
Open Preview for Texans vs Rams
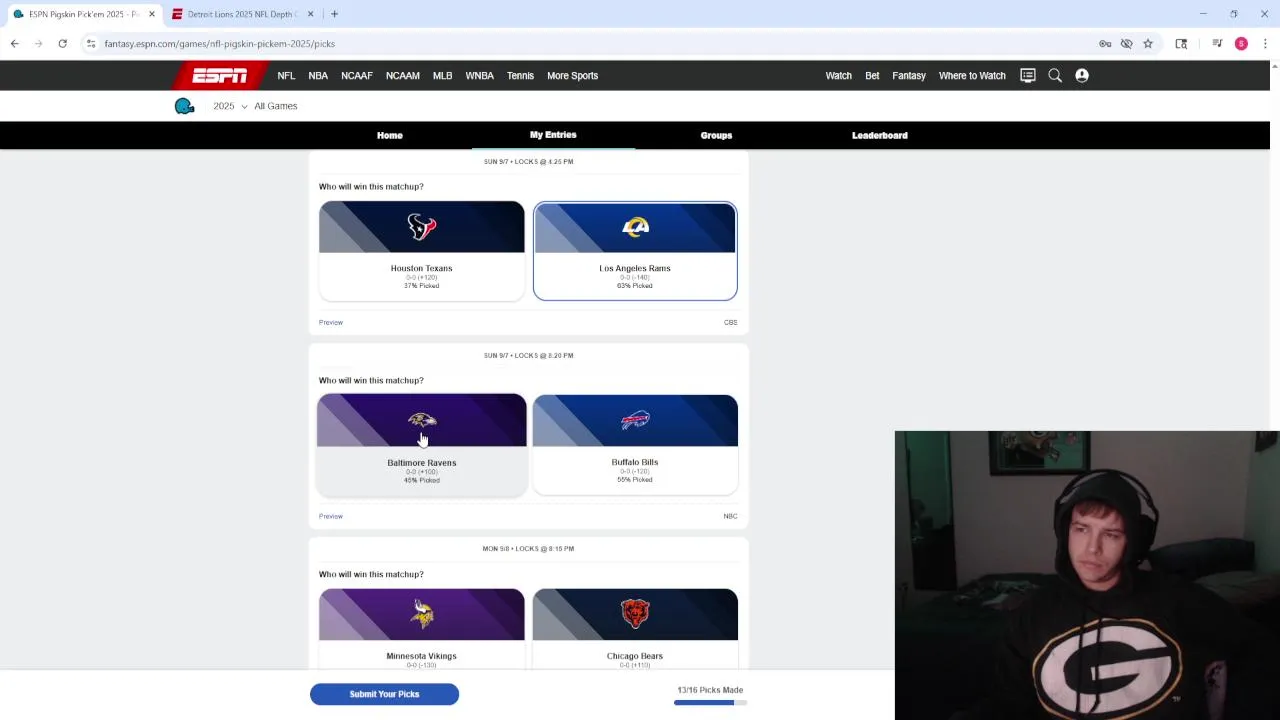331,322
